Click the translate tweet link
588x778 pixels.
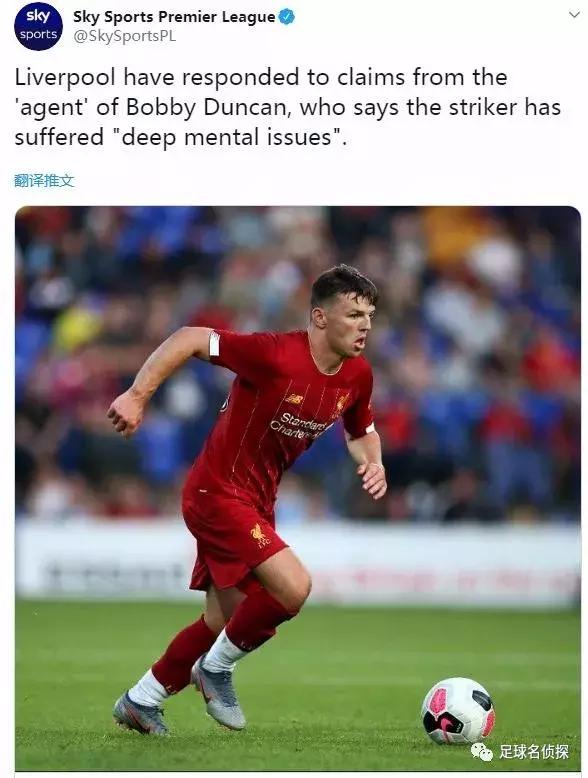44,181
